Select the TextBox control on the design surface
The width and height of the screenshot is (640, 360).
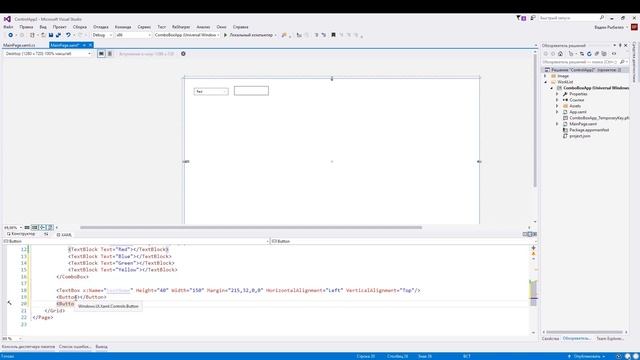(x=251, y=91)
